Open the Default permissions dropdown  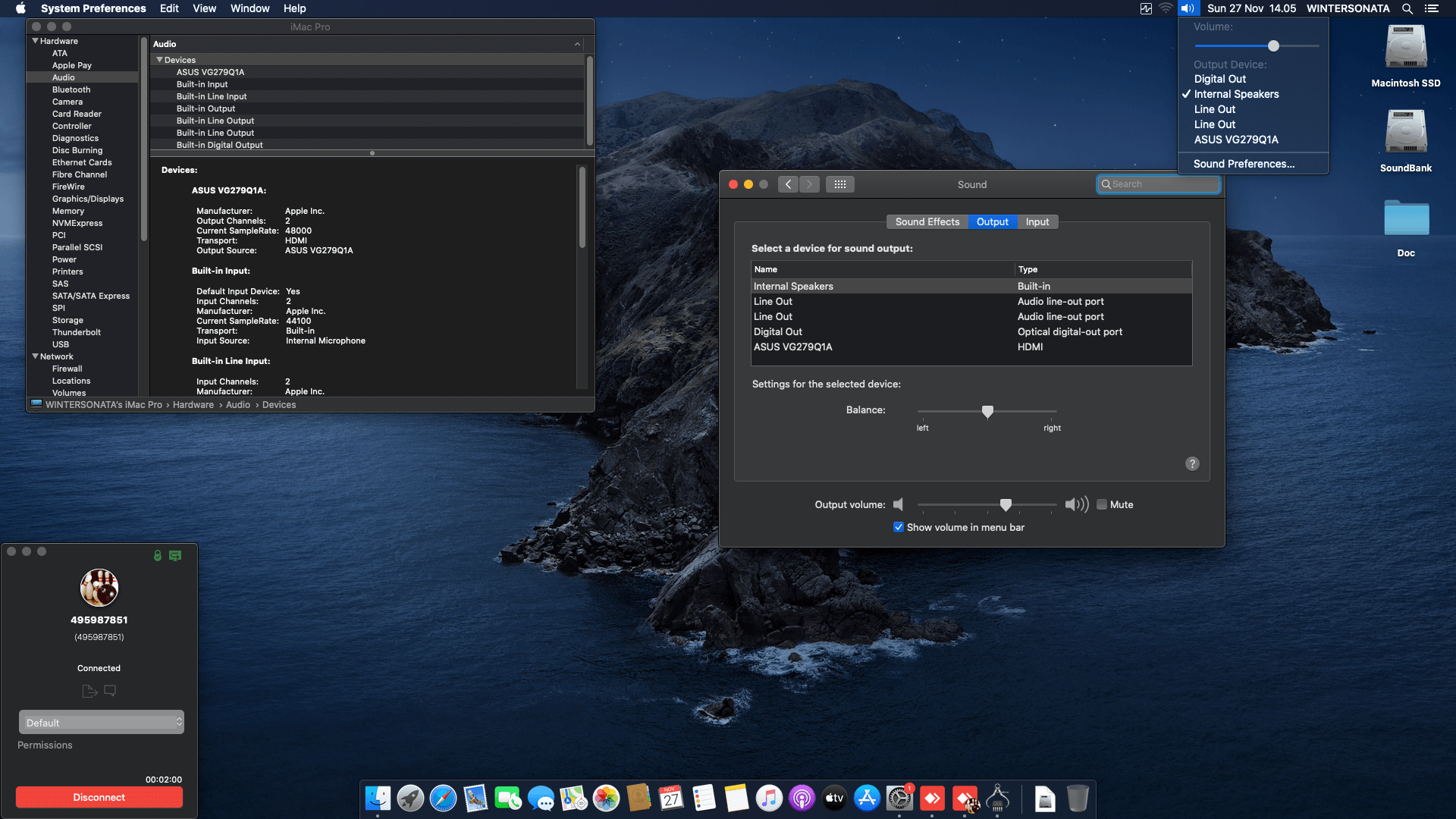pos(101,723)
